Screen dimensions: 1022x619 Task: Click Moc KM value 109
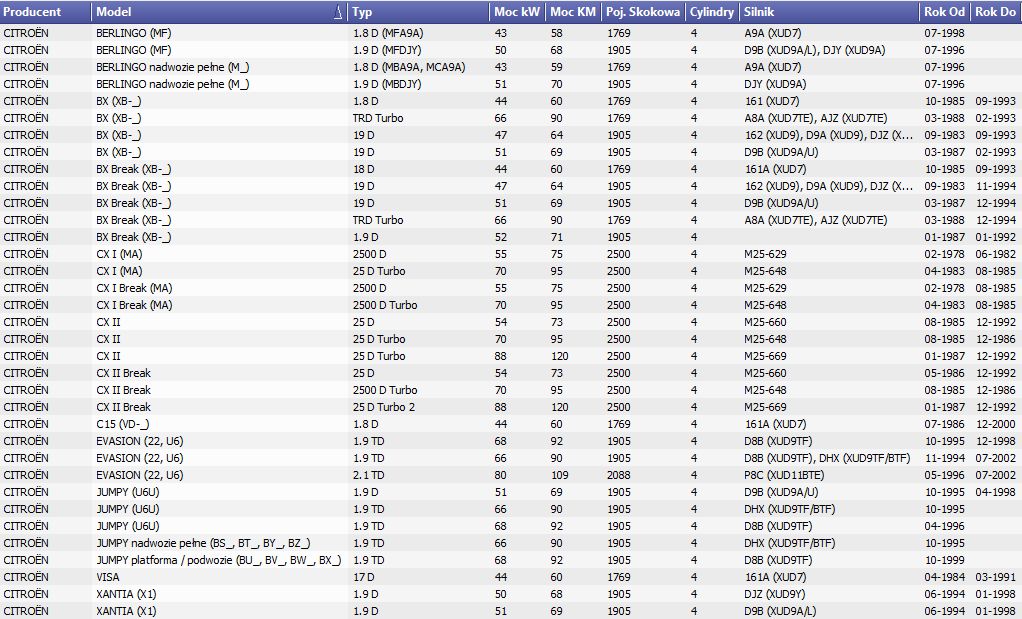tap(559, 475)
